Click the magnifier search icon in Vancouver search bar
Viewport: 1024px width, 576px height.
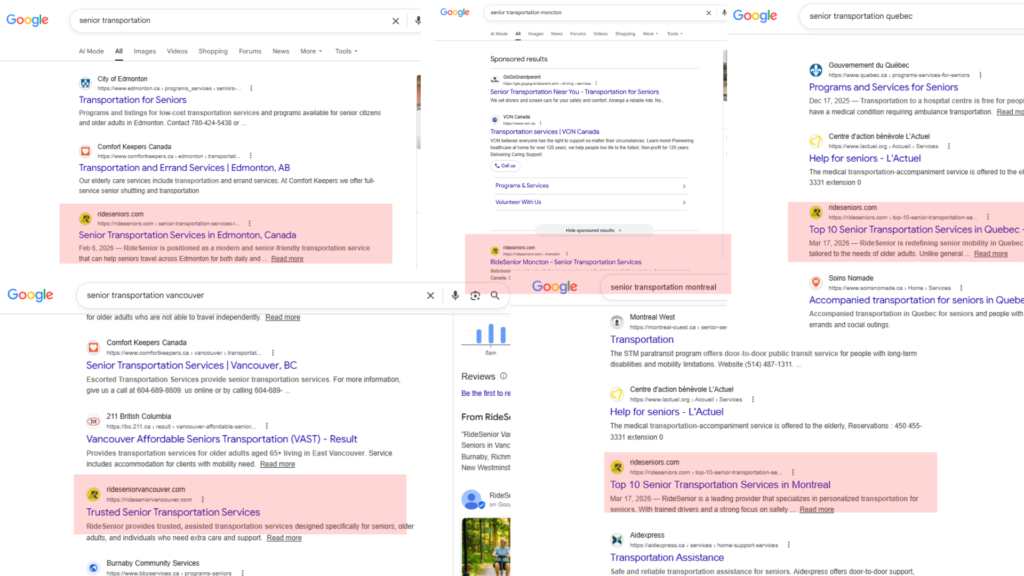495,295
